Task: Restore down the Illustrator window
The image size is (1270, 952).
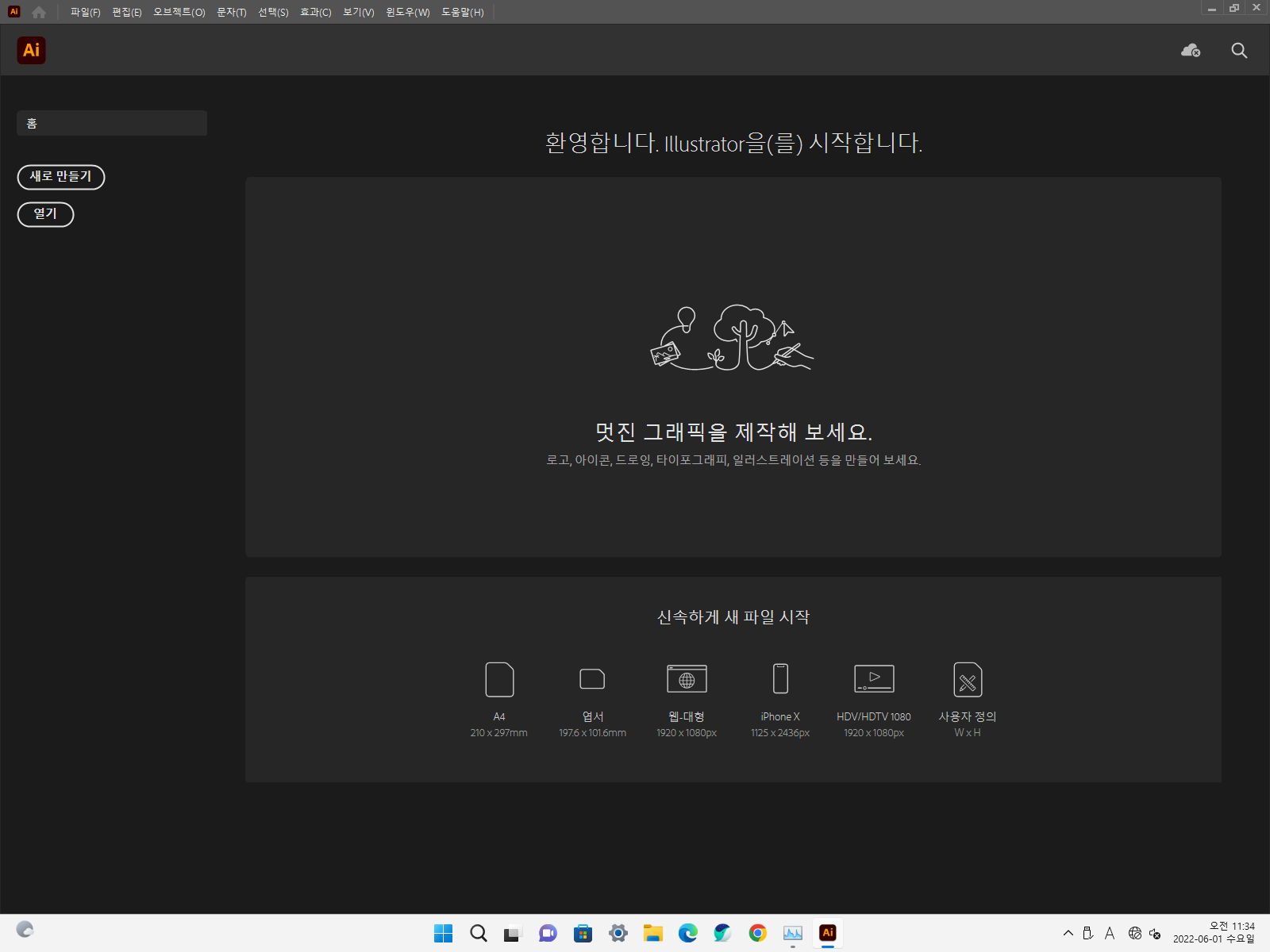Action: pos(1234,8)
